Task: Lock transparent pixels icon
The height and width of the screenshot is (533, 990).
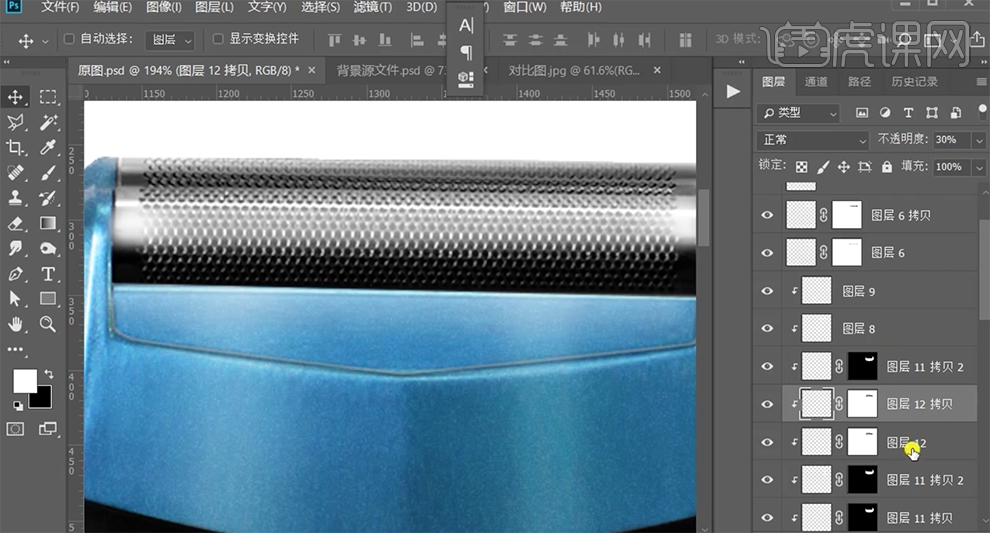Action: pos(801,167)
